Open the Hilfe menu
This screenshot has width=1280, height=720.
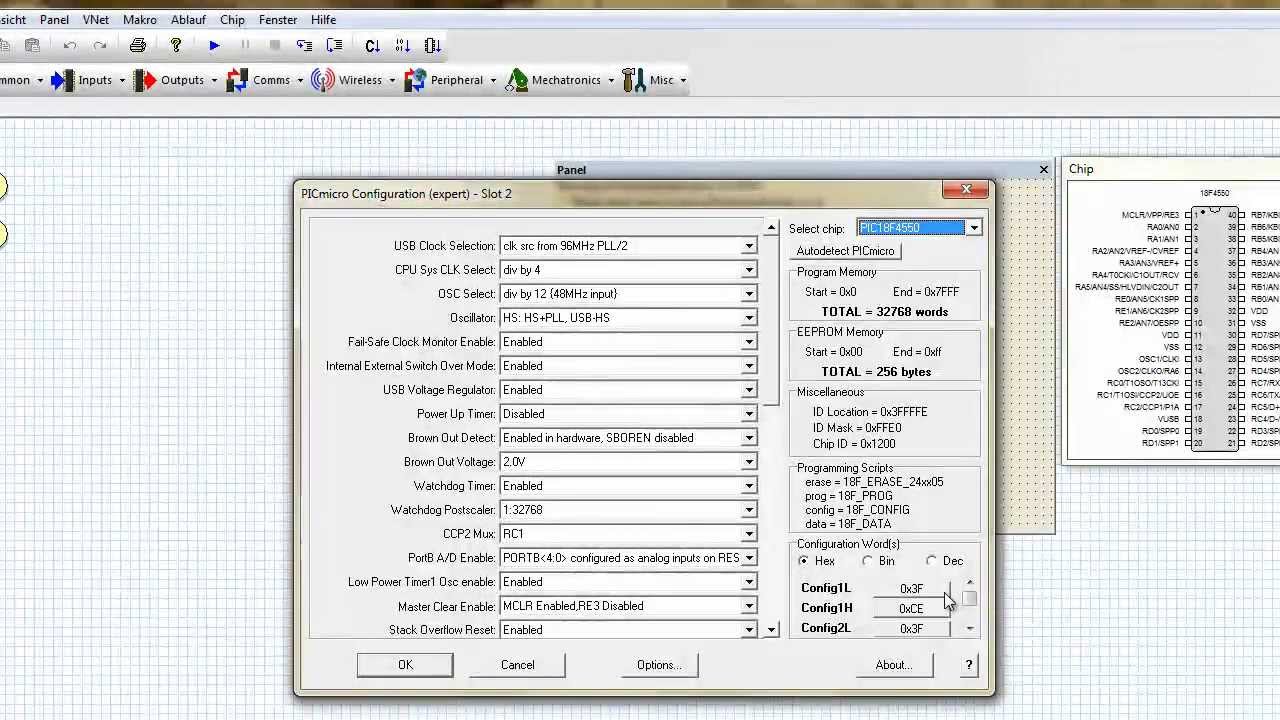tap(323, 19)
